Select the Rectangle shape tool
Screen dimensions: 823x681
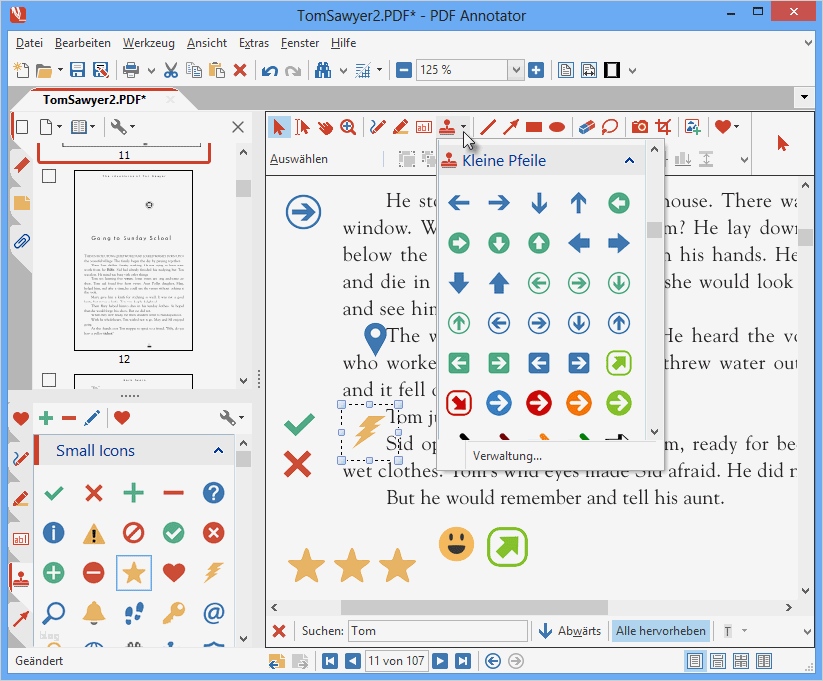[534, 127]
